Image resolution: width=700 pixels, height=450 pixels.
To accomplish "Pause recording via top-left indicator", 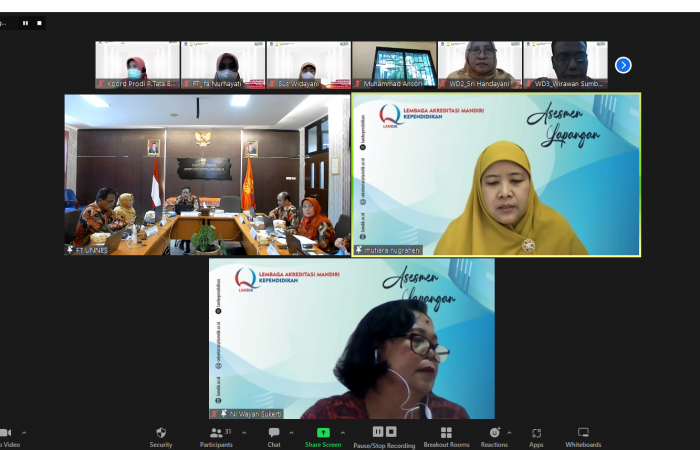I will (25, 23).
